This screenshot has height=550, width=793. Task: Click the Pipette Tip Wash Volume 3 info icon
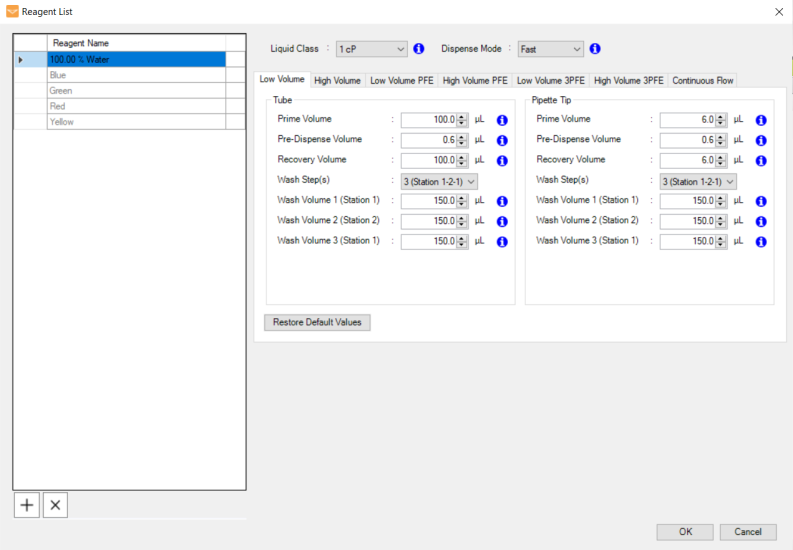coord(761,242)
